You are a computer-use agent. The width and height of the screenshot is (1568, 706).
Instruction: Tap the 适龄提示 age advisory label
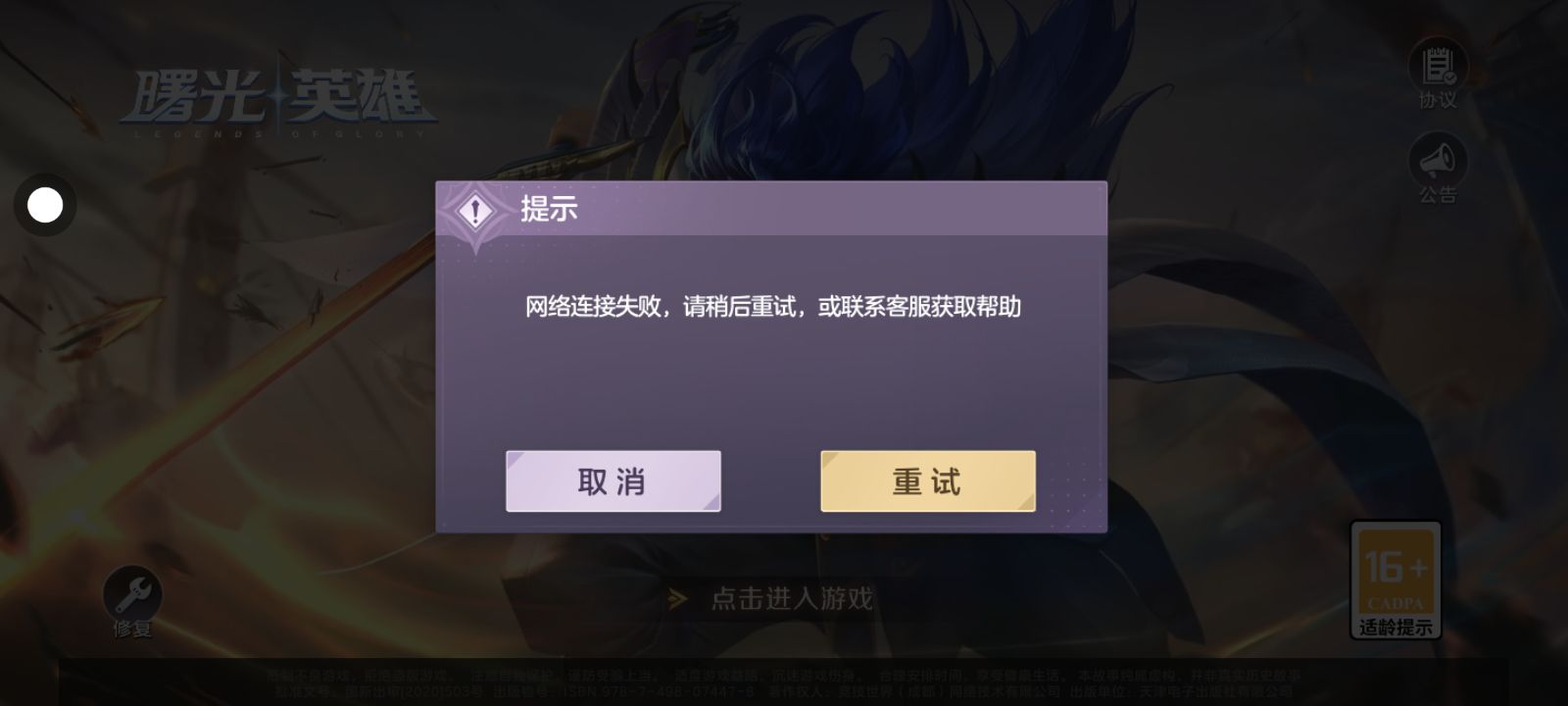[1396, 627]
